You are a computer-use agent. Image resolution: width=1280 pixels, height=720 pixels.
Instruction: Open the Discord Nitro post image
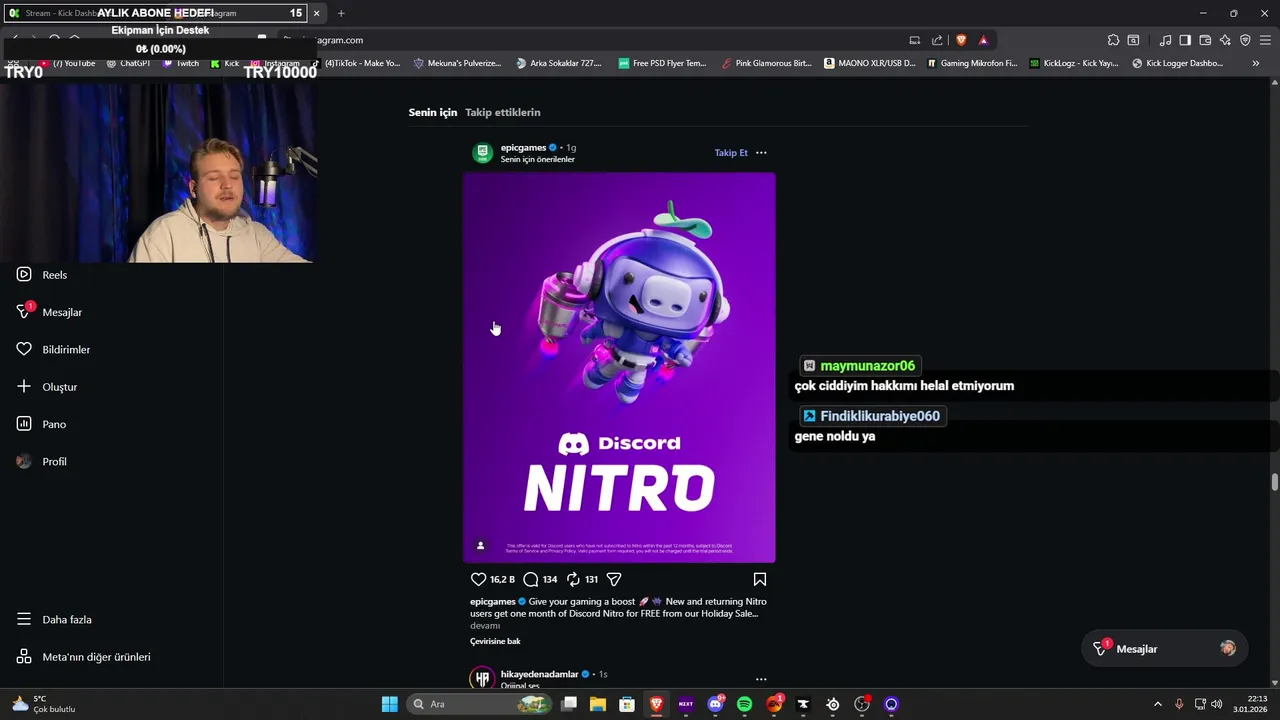click(x=619, y=367)
